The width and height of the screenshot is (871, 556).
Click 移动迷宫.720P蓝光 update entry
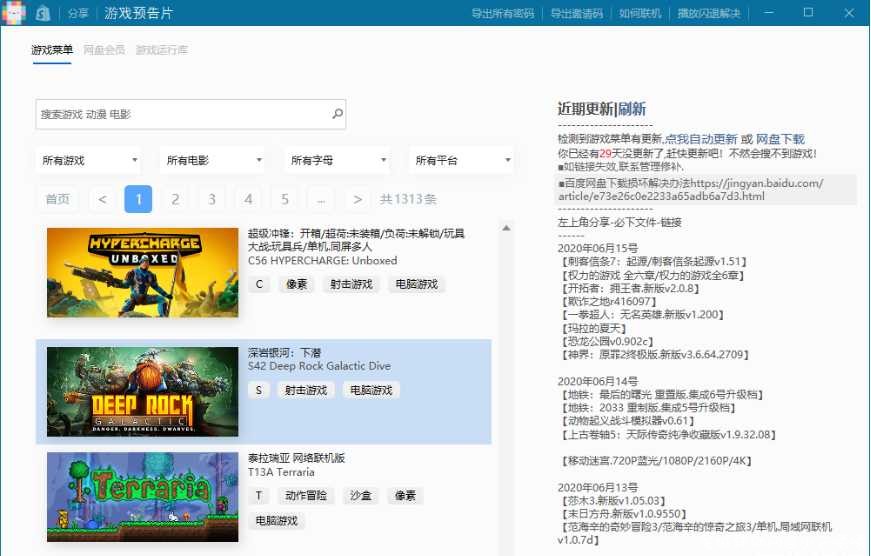click(657, 461)
